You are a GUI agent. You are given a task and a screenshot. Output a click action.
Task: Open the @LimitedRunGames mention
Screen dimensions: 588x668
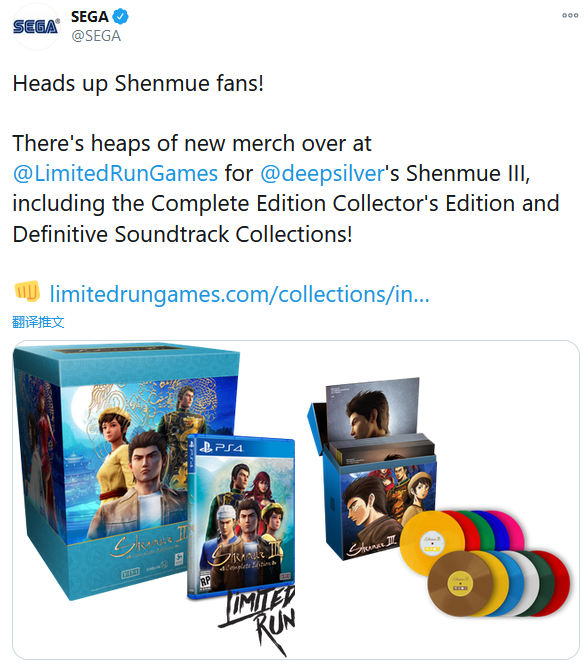click(115, 173)
